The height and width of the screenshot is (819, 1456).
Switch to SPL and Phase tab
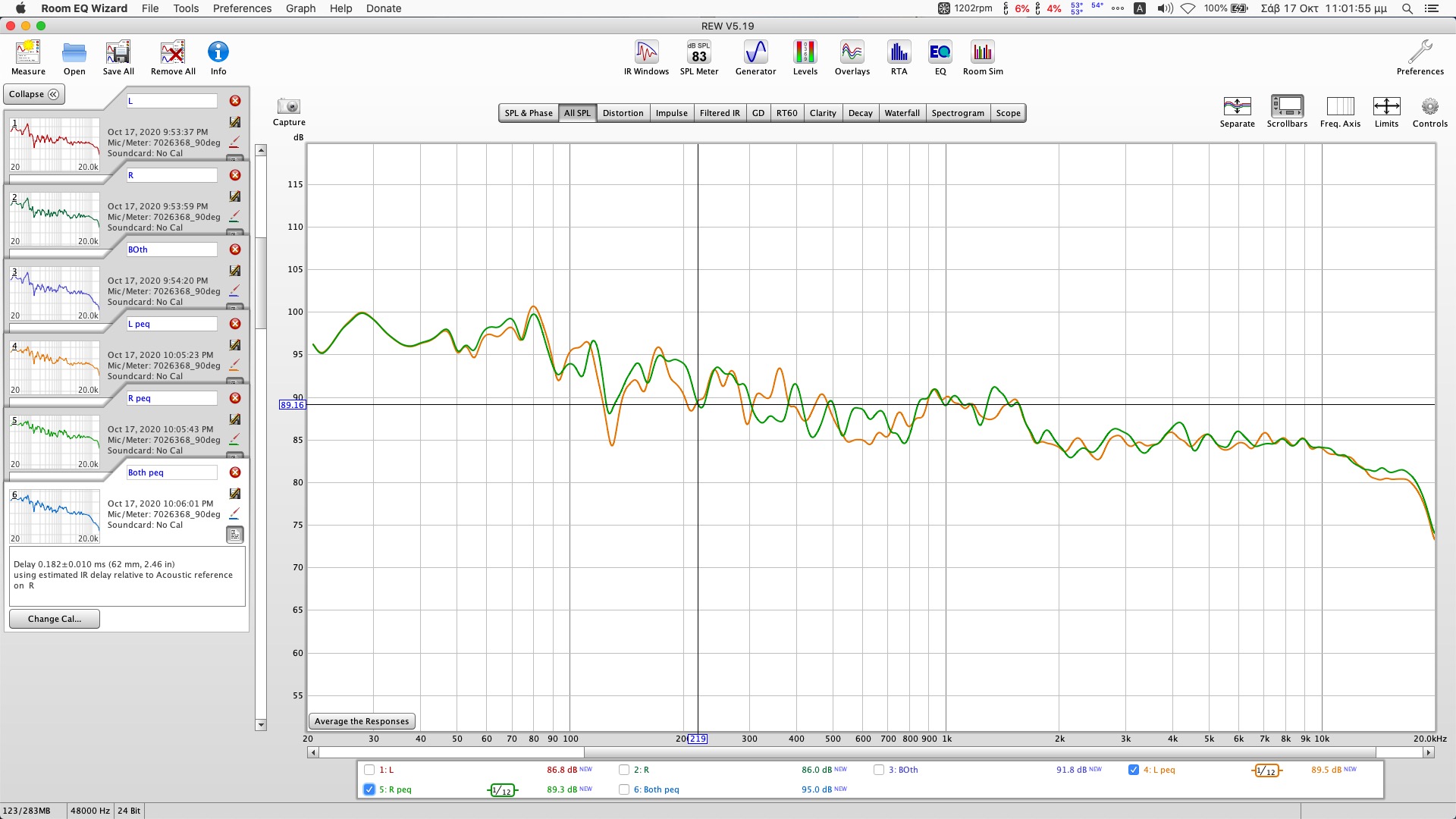coord(528,112)
